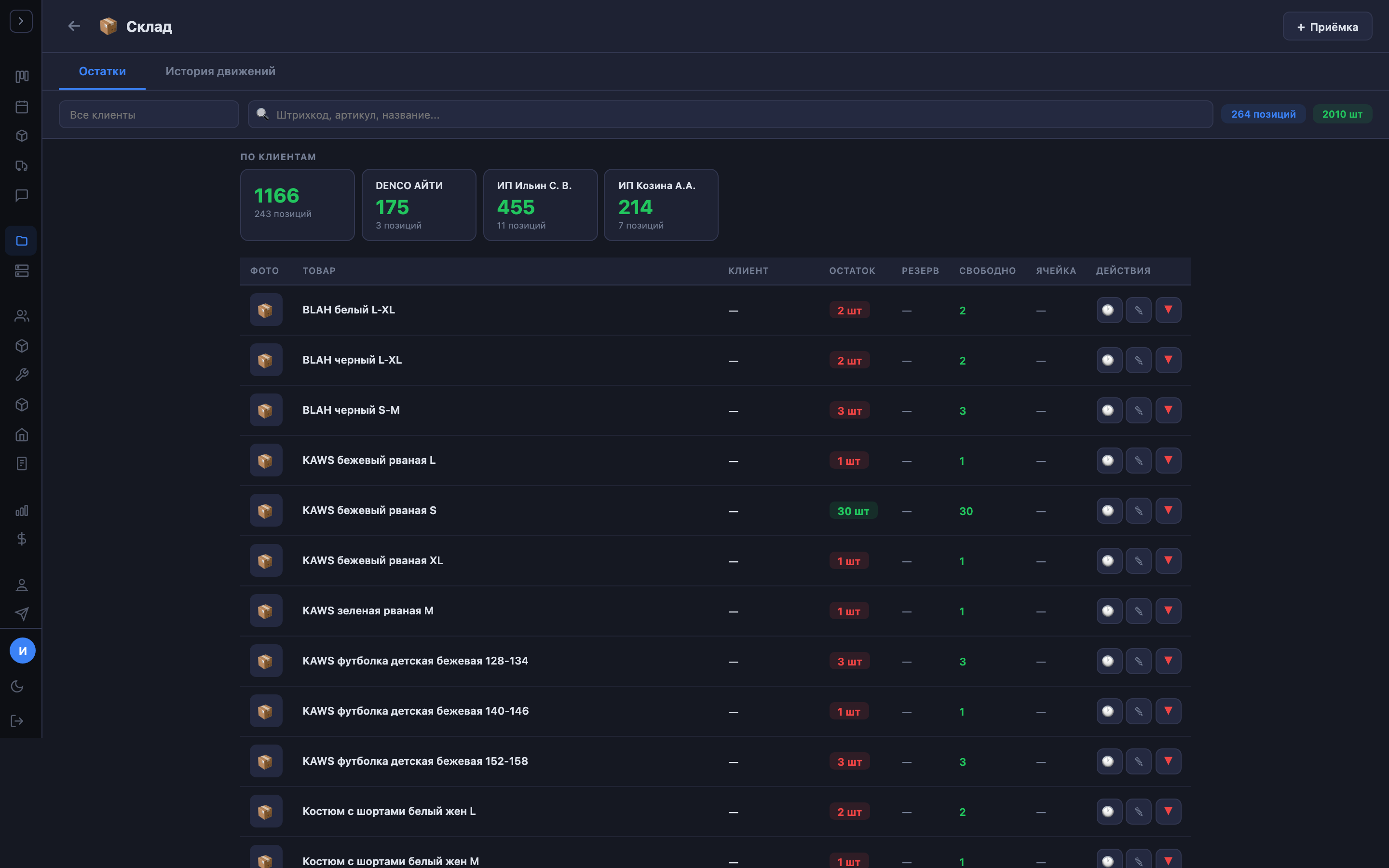Click the dollar sign finance icon
This screenshot has height=868, width=1389.
coord(22,539)
